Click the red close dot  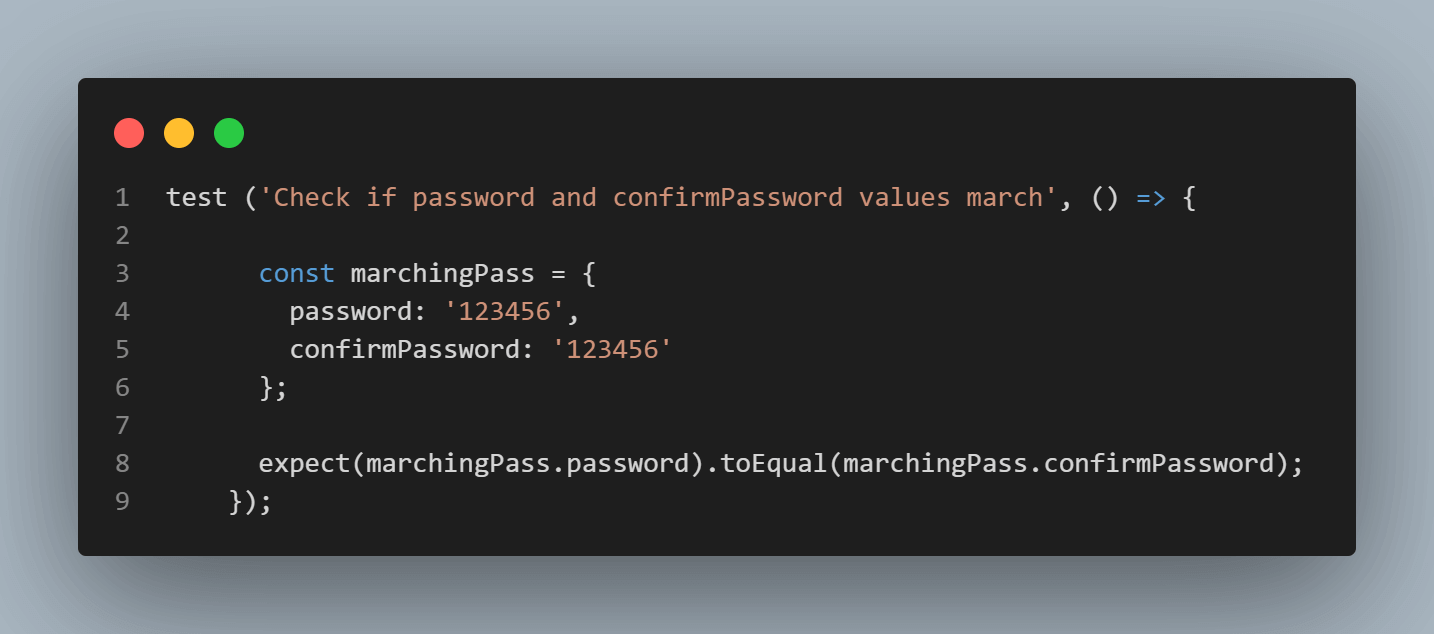point(129,133)
